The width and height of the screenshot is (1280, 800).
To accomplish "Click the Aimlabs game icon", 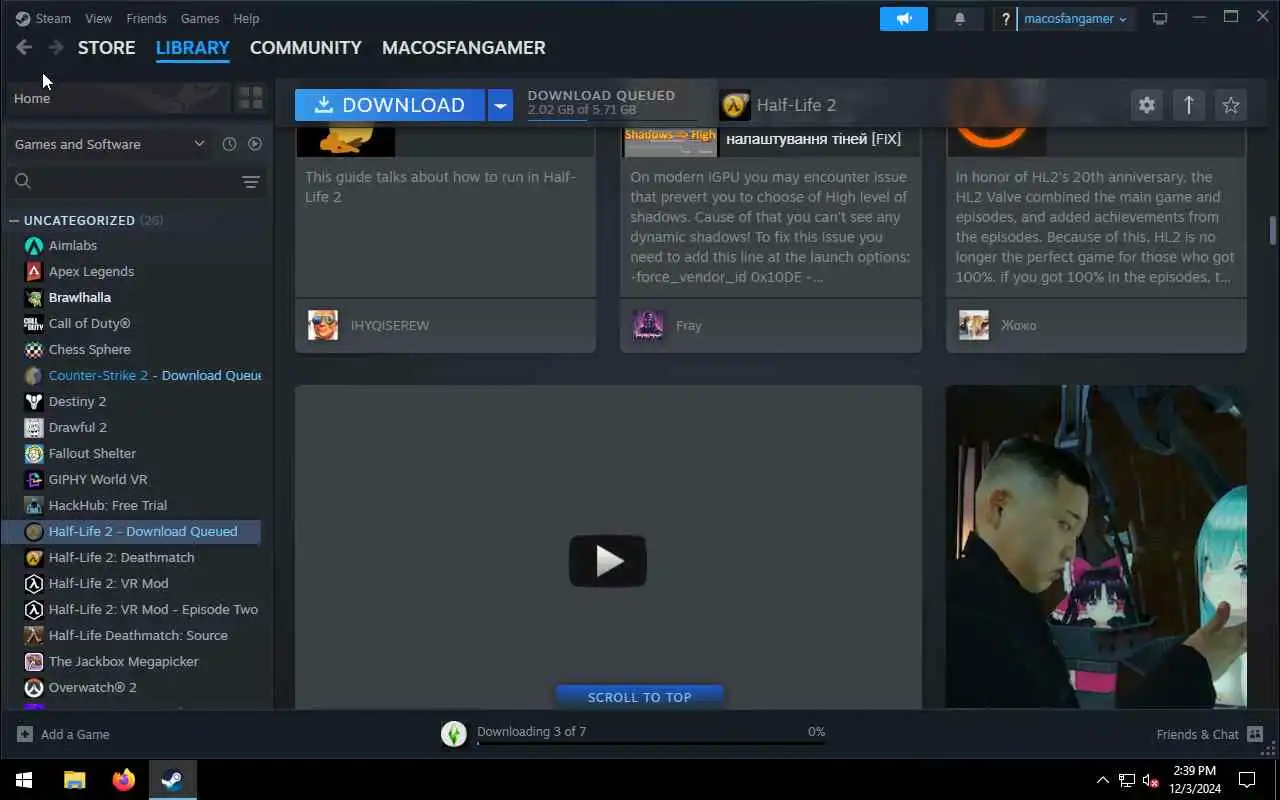I will (x=34, y=245).
